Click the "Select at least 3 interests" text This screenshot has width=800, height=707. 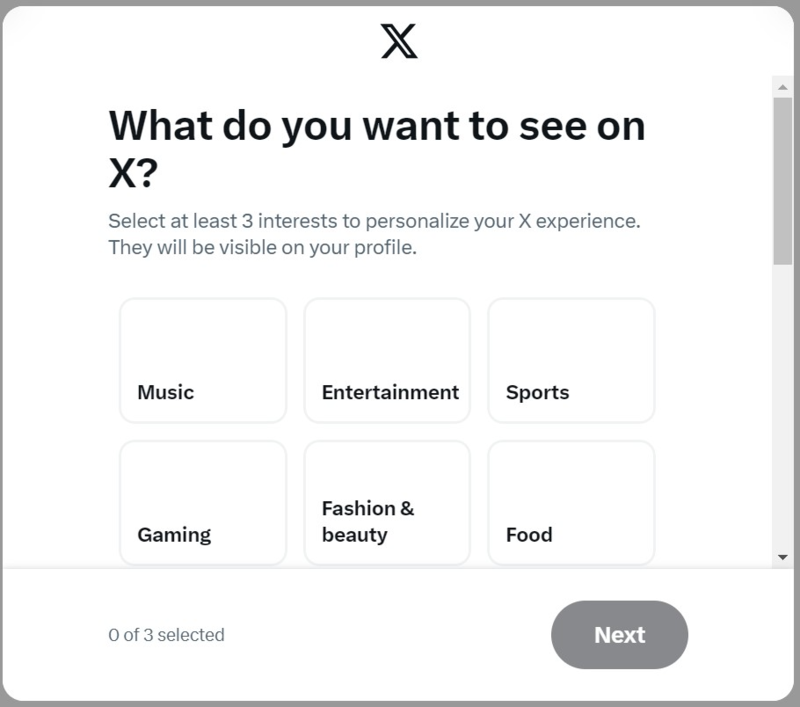pos(374,221)
